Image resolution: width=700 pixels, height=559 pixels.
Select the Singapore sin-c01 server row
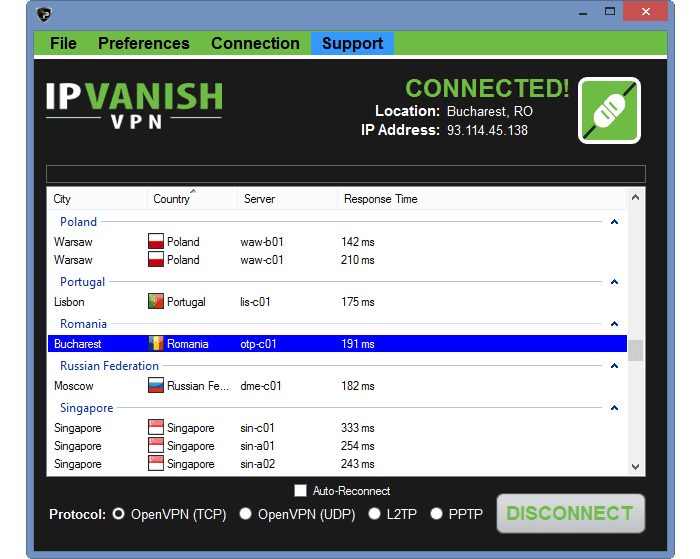click(x=337, y=427)
